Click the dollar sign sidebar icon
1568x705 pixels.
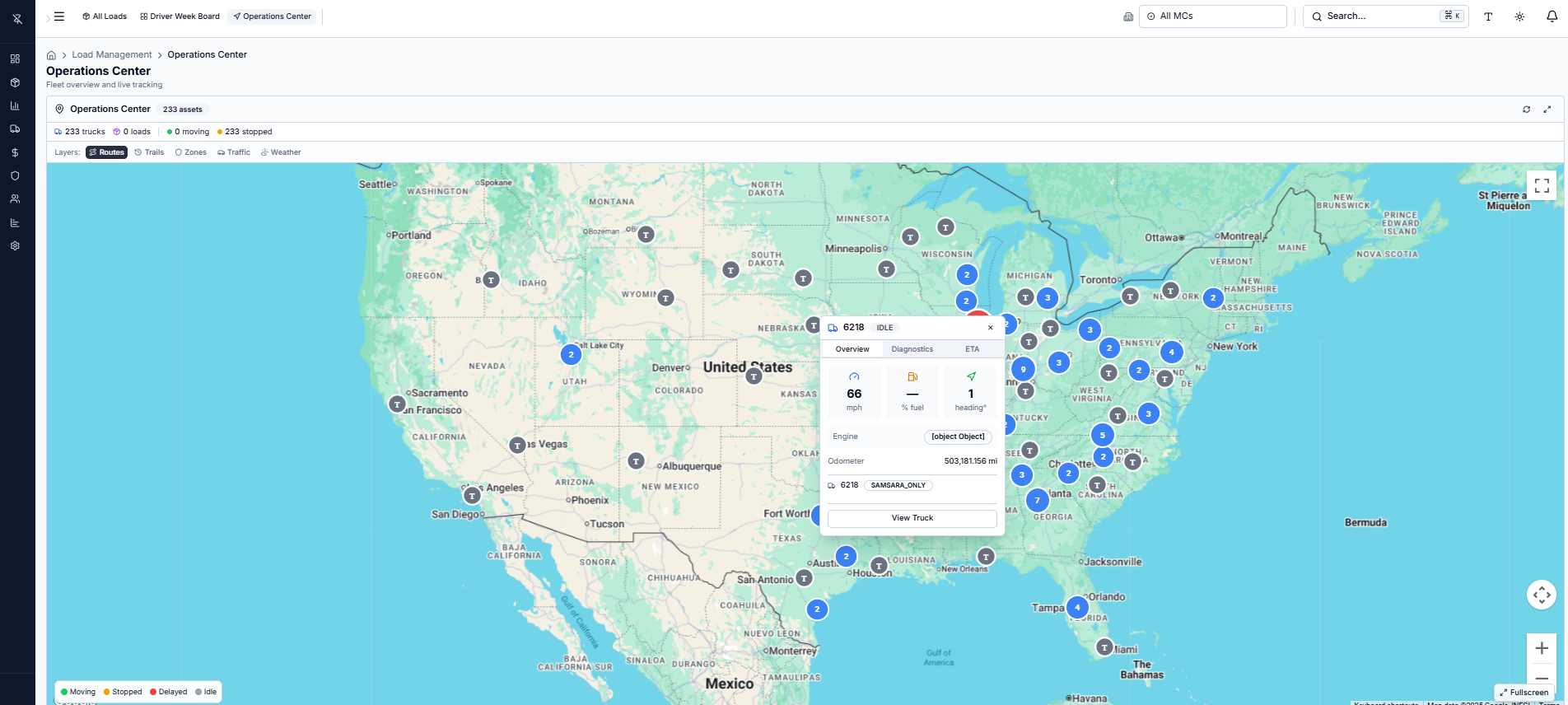coord(15,152)
